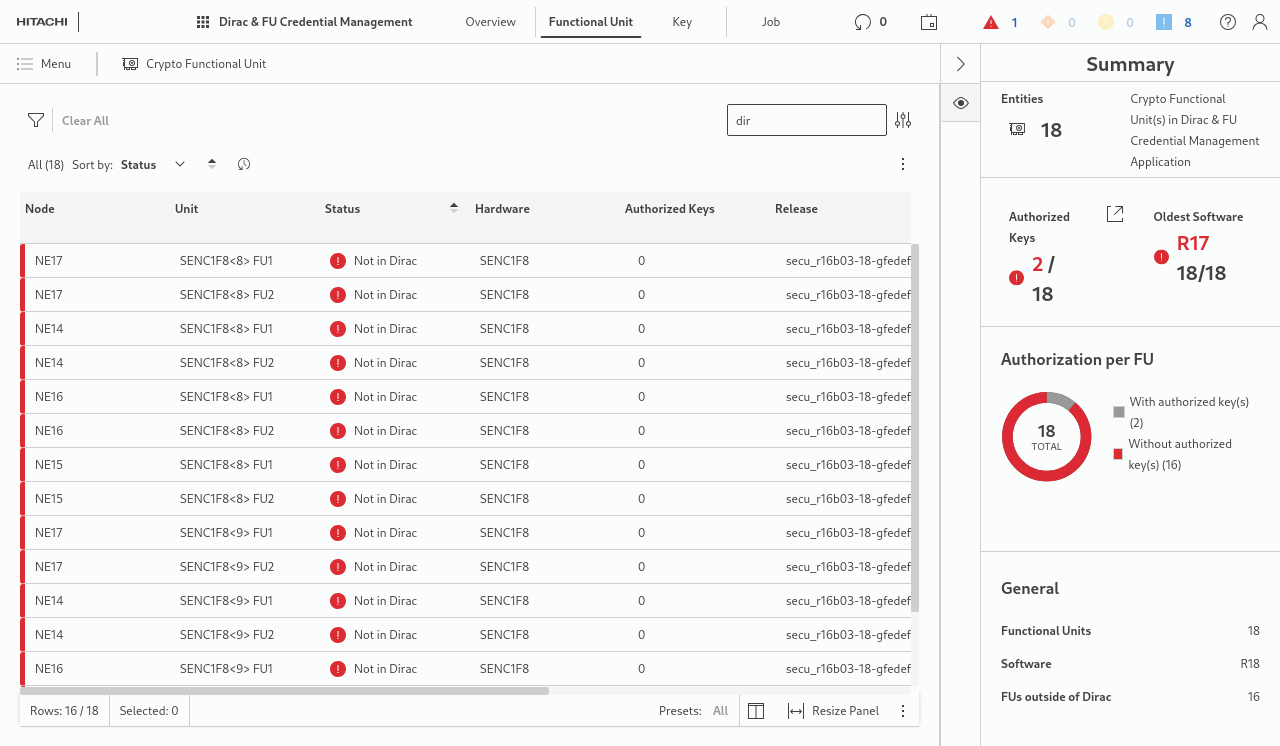This screenshot has height=746, width=1280.
Task: Expand the Sort by Status dropdown
Action: coord(180,164)
